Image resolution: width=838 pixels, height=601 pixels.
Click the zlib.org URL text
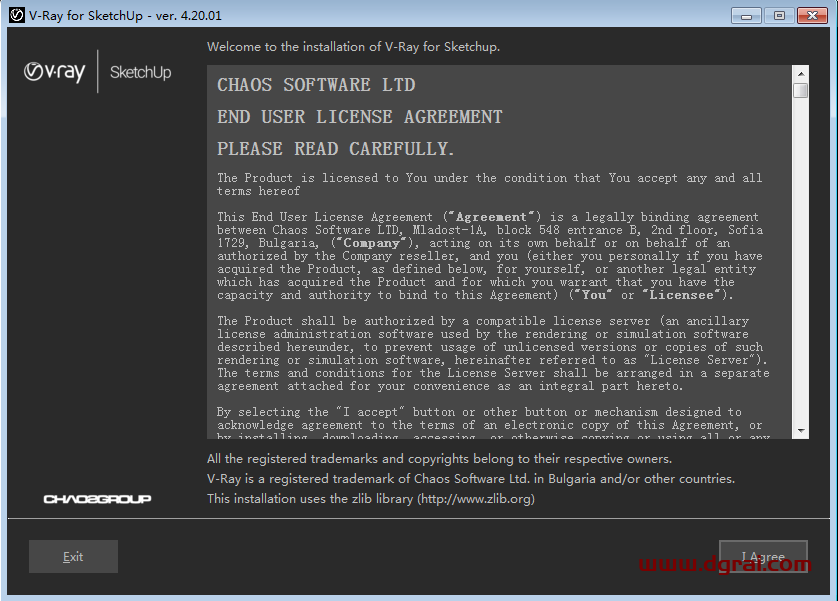475,498
